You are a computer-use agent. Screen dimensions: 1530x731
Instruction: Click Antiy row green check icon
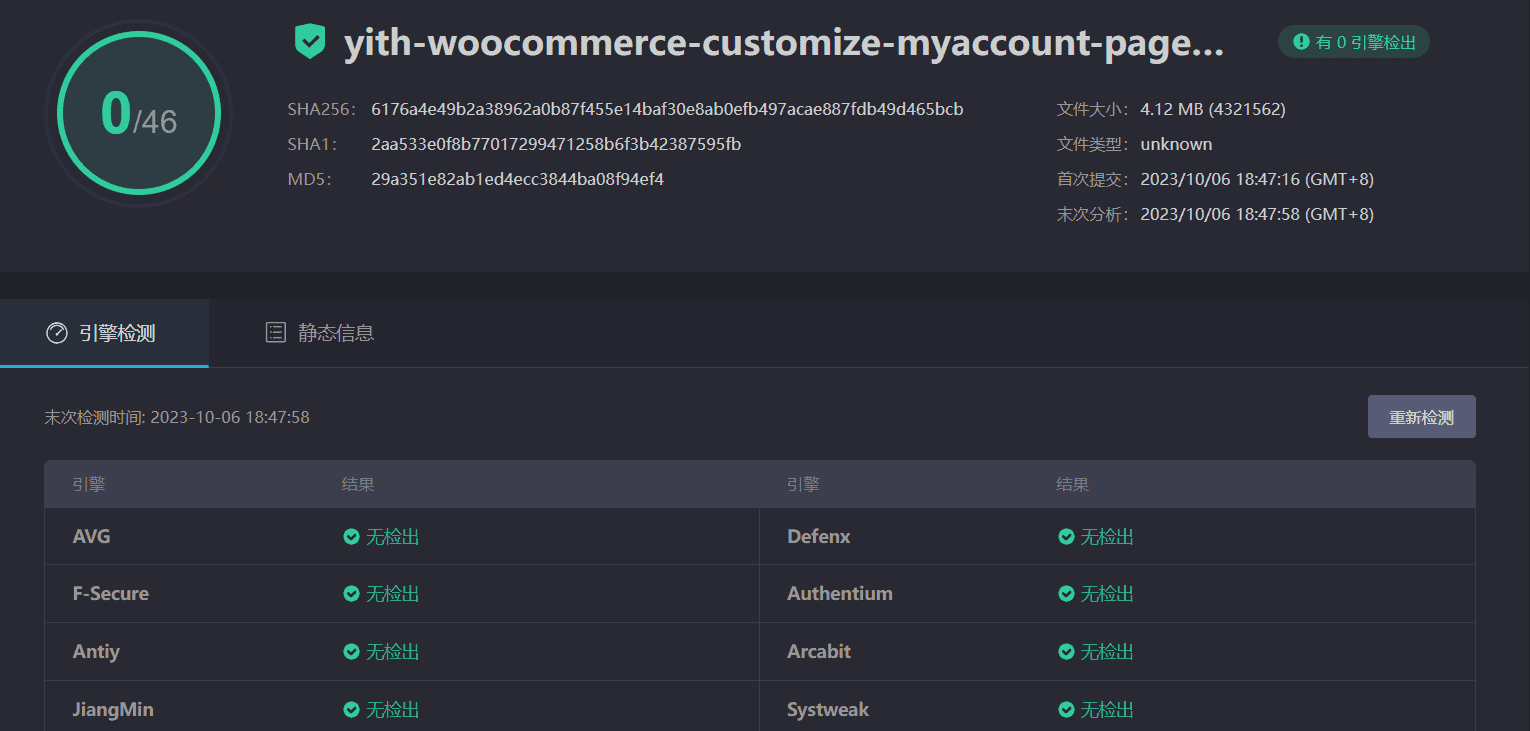pyautogui.click(x=351, y=652)
